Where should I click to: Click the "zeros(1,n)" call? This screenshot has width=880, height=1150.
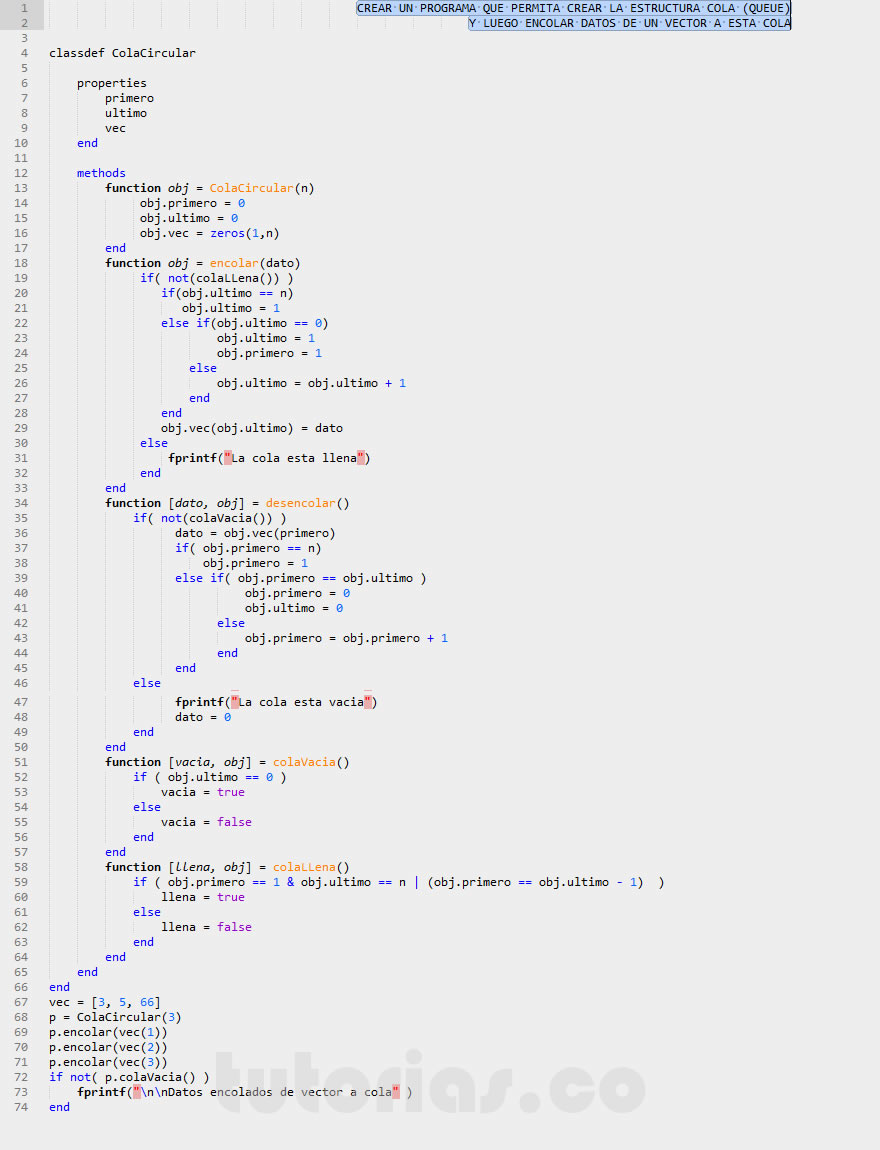tap(244, 233)
